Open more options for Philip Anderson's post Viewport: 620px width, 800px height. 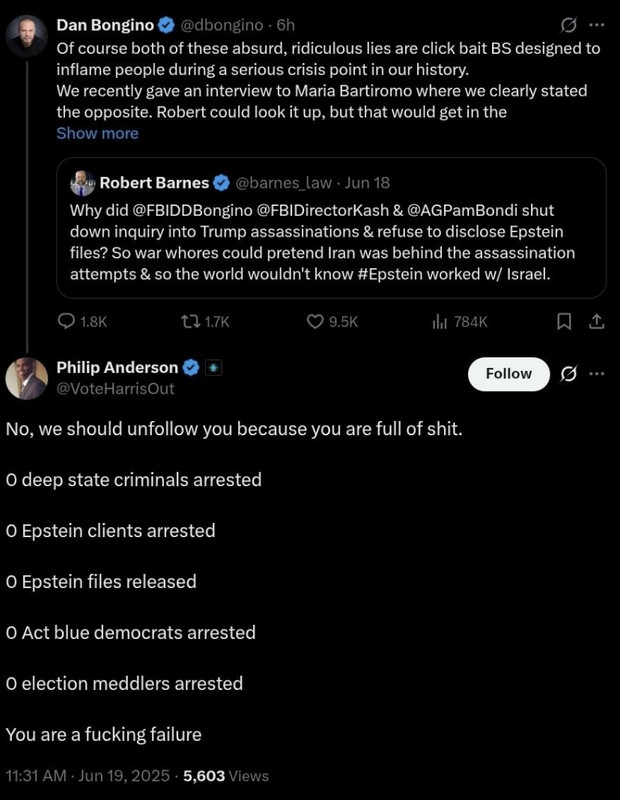click(597, 373)
